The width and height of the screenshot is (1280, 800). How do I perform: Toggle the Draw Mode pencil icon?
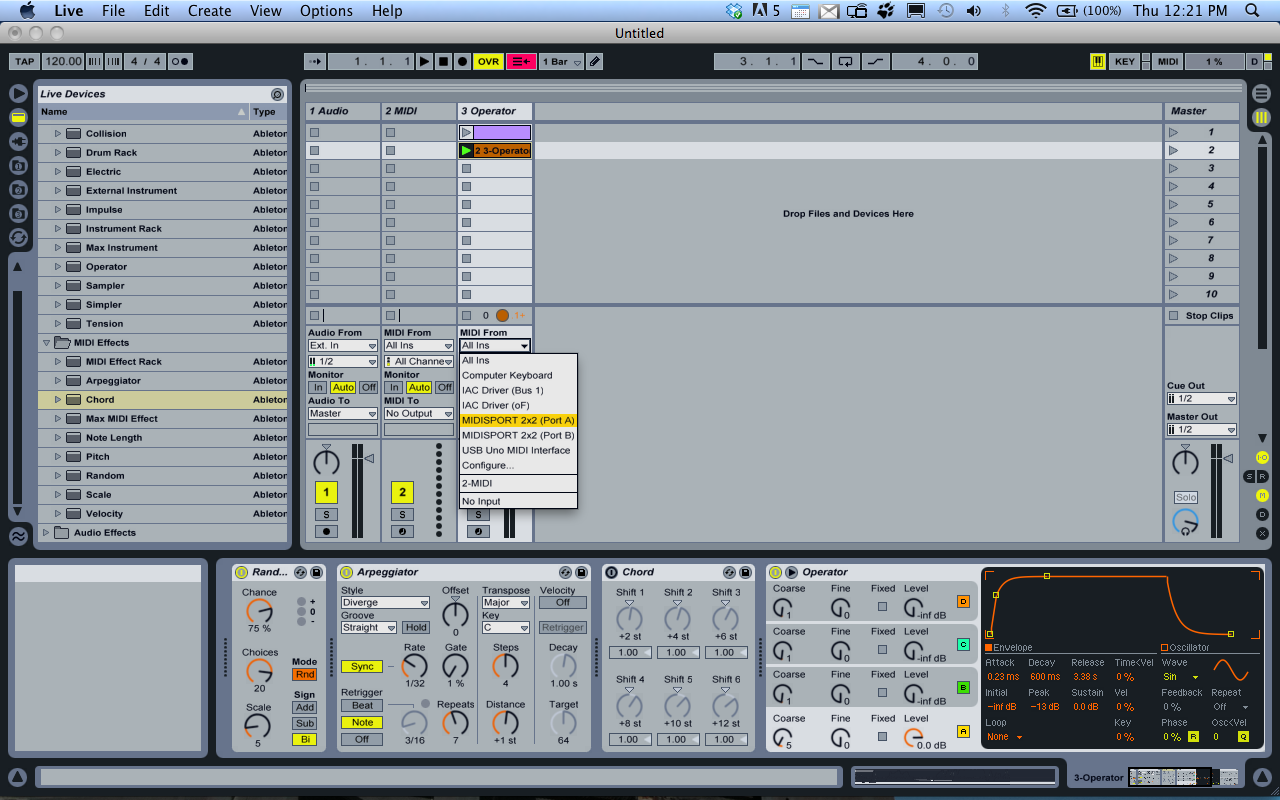tap(595, 61)
